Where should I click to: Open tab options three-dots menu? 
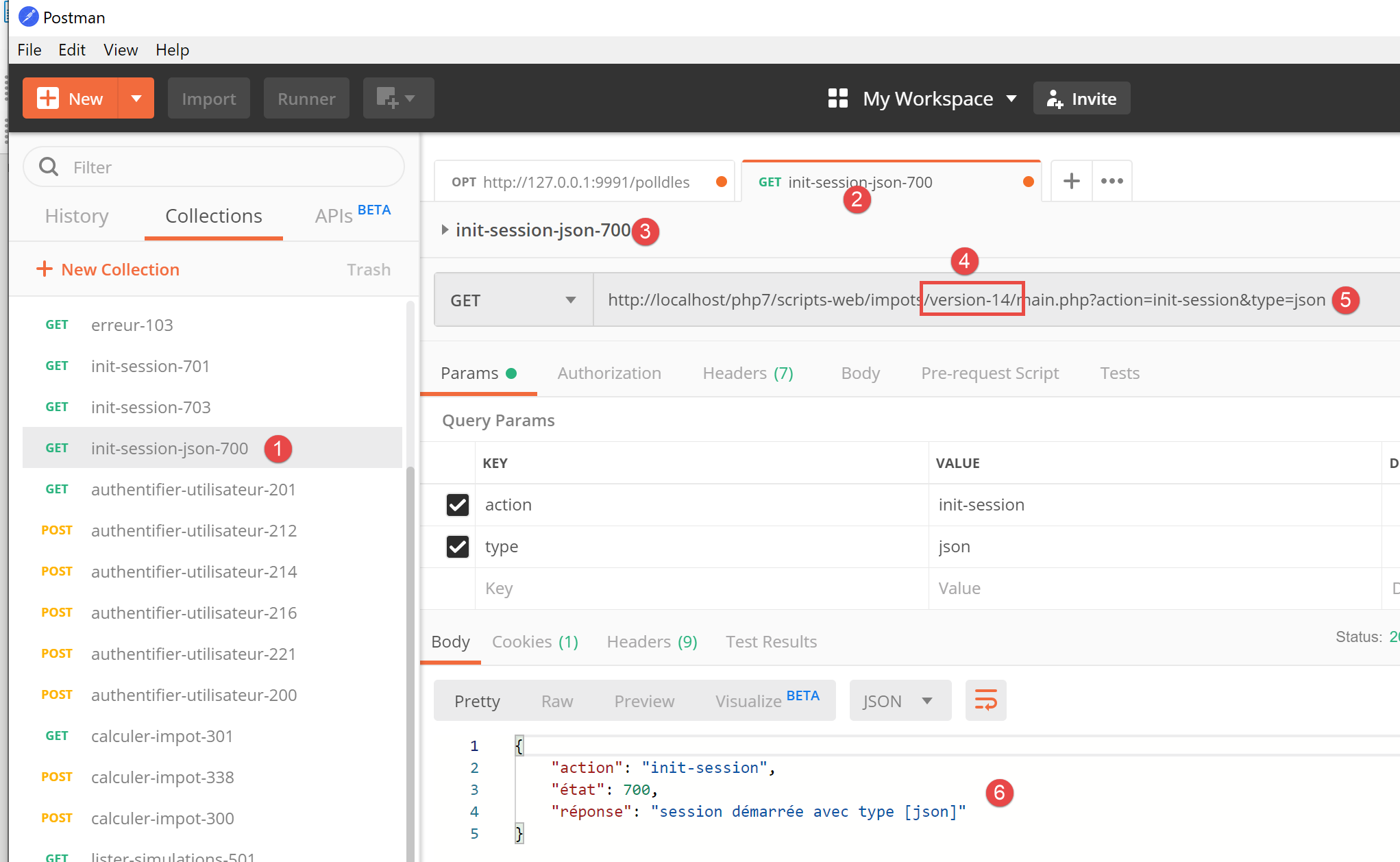coord(1112,182)
